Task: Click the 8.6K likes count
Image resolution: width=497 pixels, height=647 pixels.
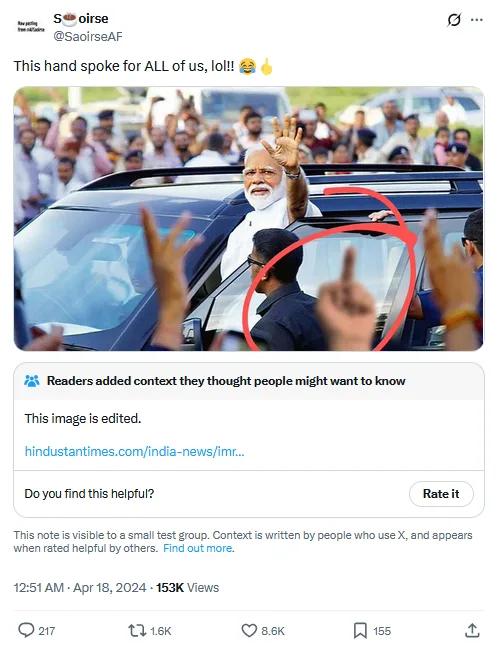Action: 273,631
